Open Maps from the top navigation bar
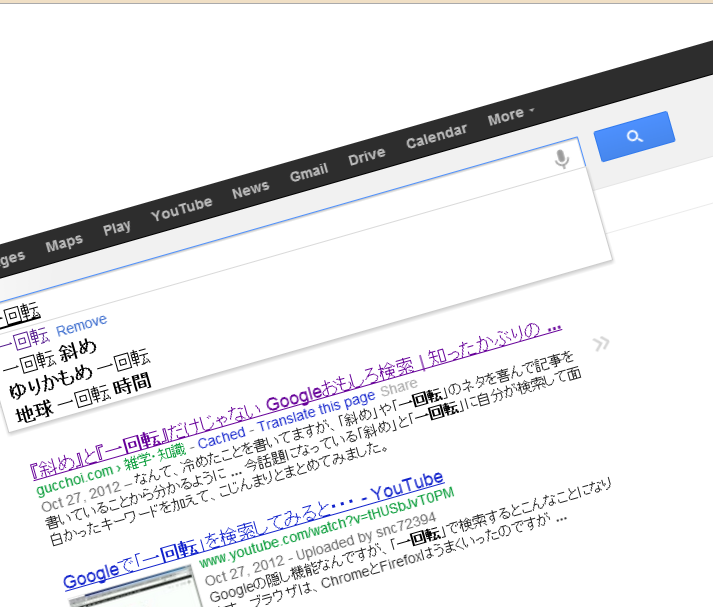713x607 pixels. [x=64, y=243]
